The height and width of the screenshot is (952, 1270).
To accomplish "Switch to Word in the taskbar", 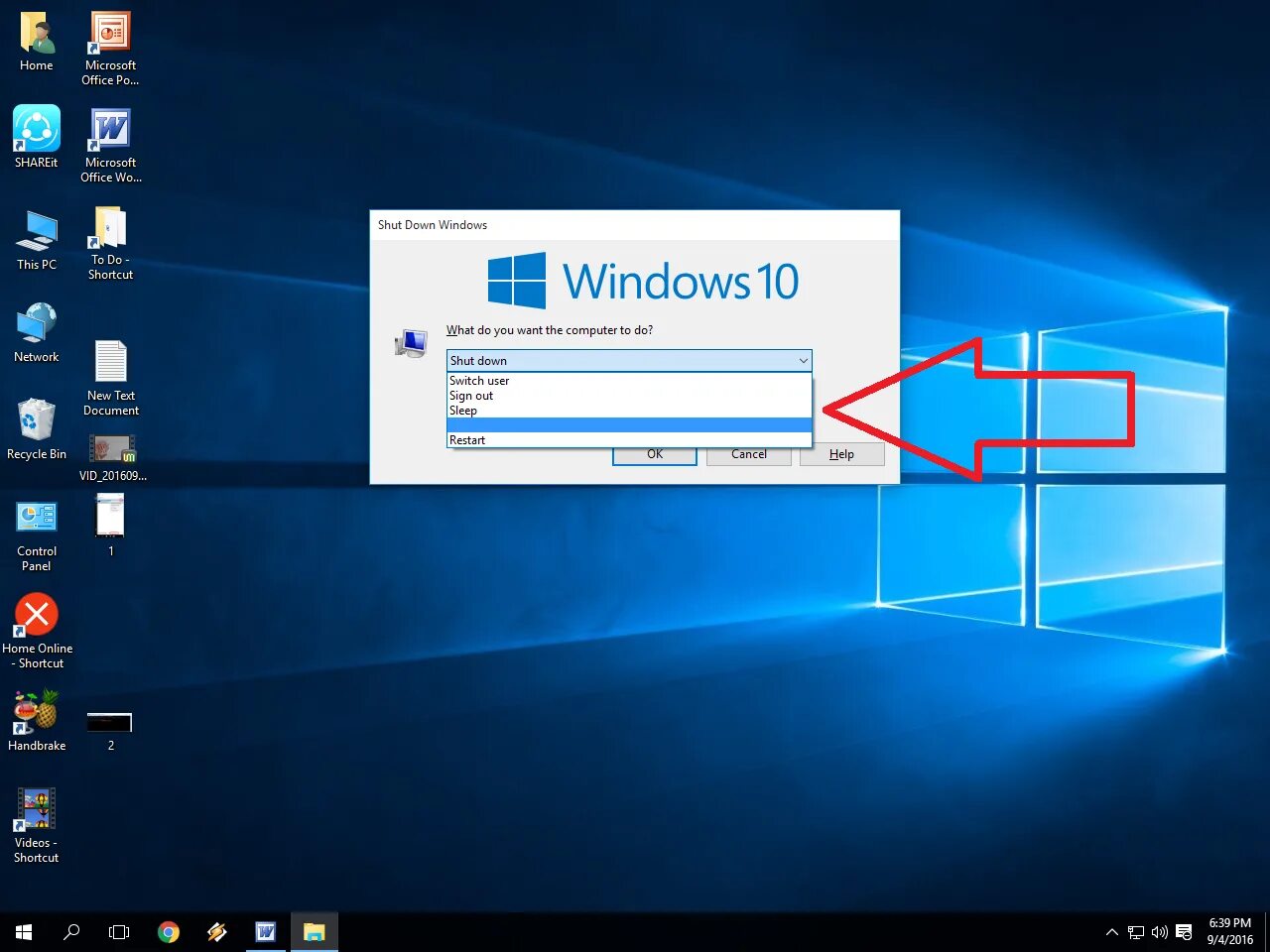I will [266, 932].
